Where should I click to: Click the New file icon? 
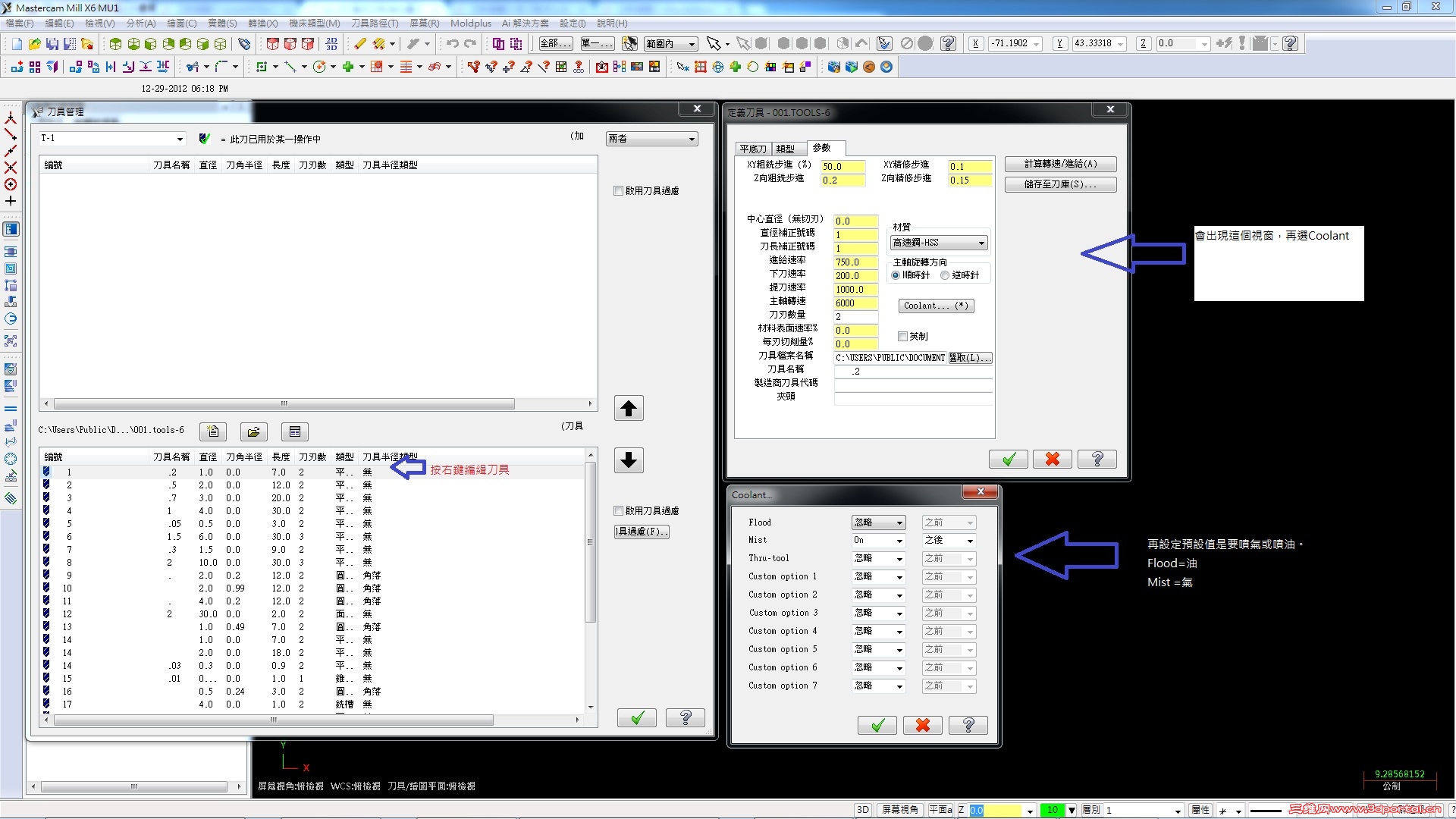click(17, 44)
